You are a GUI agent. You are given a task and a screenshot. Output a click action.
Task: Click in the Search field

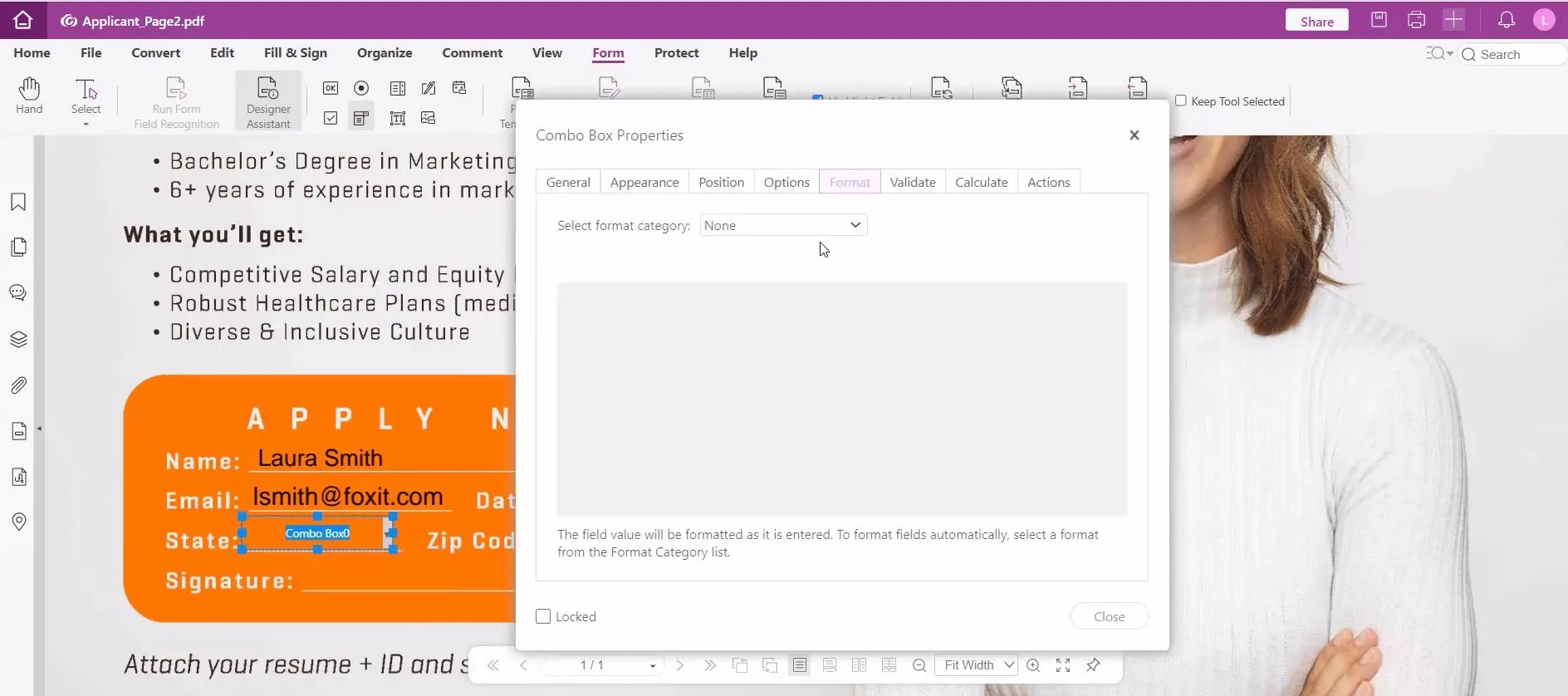[x=1512, y=54]
